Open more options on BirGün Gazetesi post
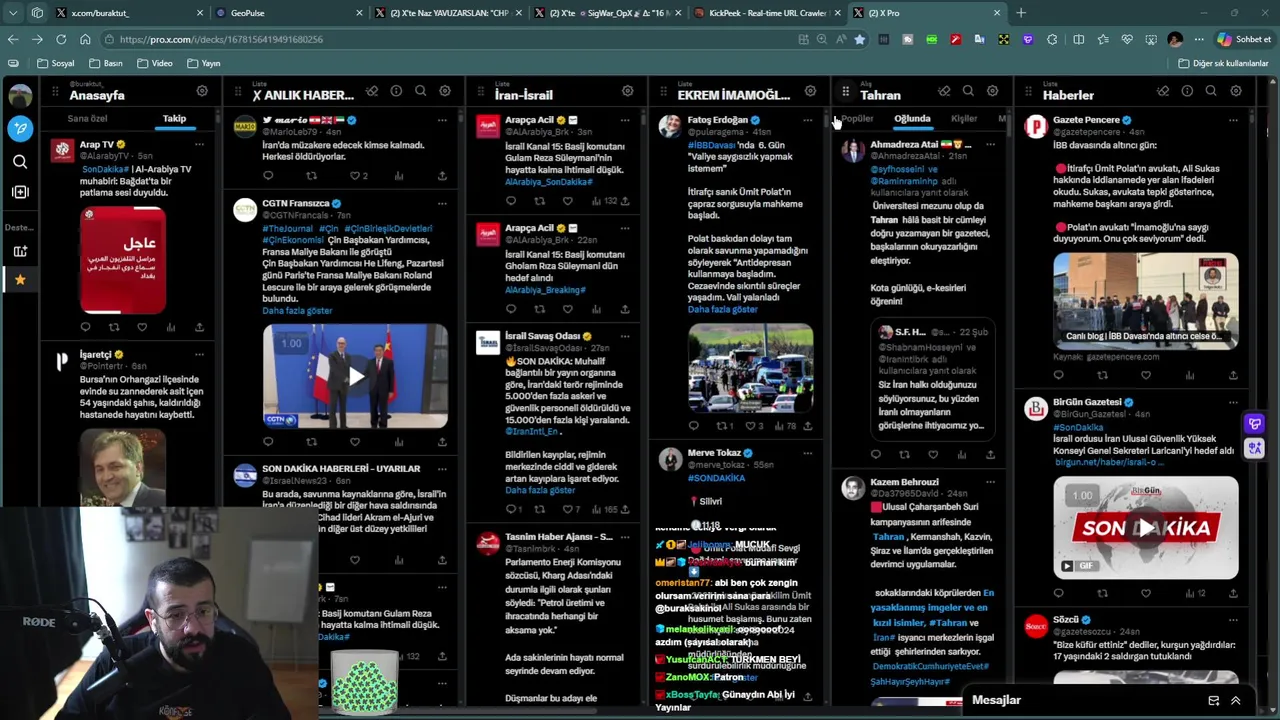Screen dimensions: 1280x720 click(1233, 402)
